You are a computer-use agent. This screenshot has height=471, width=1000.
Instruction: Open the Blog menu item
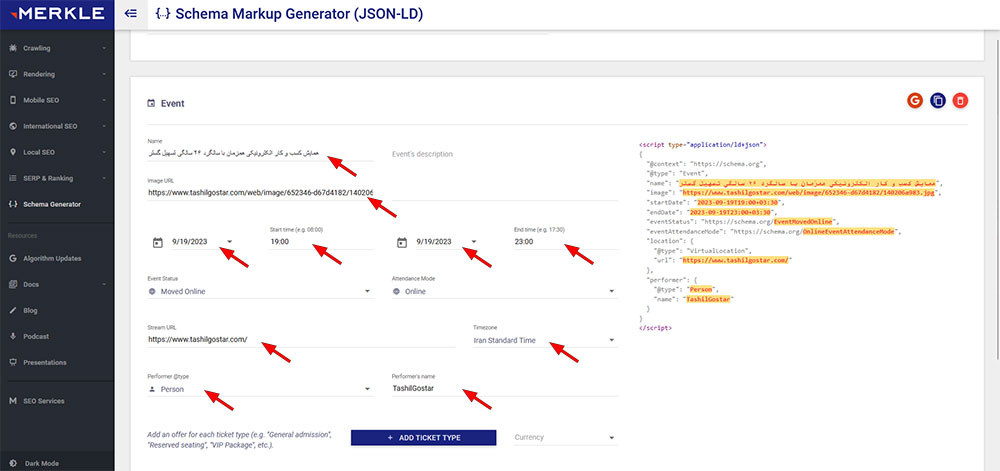(57, 310)
